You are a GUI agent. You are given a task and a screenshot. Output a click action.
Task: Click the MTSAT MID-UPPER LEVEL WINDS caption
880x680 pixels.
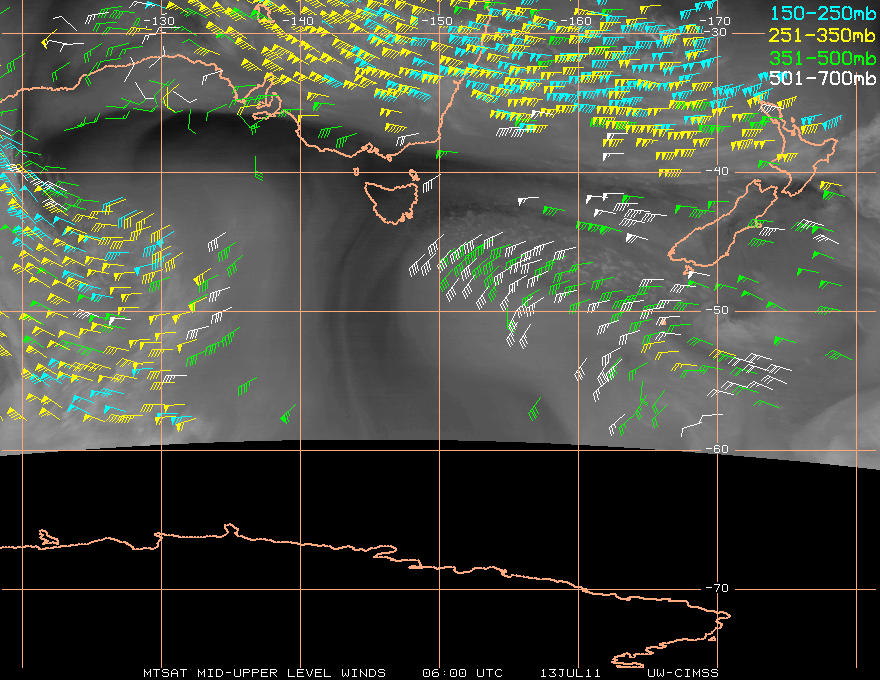pyautogui.click(x=264, y=673)
